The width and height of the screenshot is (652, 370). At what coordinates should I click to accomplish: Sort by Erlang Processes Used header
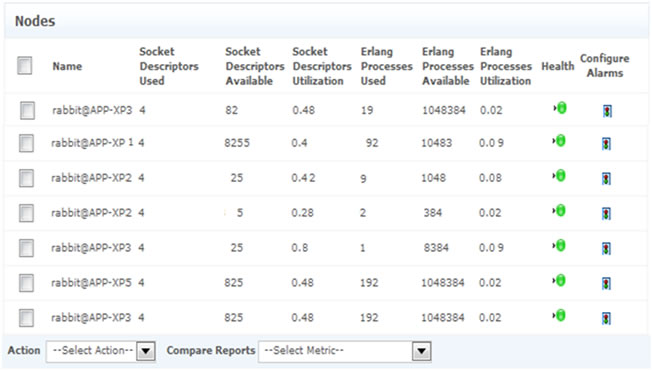[386, 66]
